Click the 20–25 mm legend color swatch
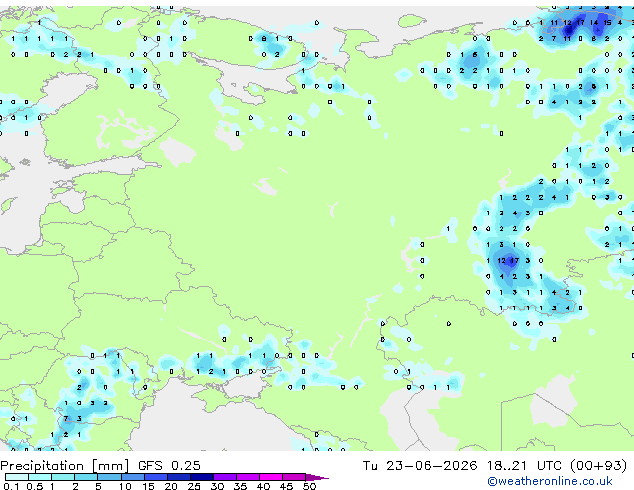Viewport: 634px width, 490px height. coord(179,477)
